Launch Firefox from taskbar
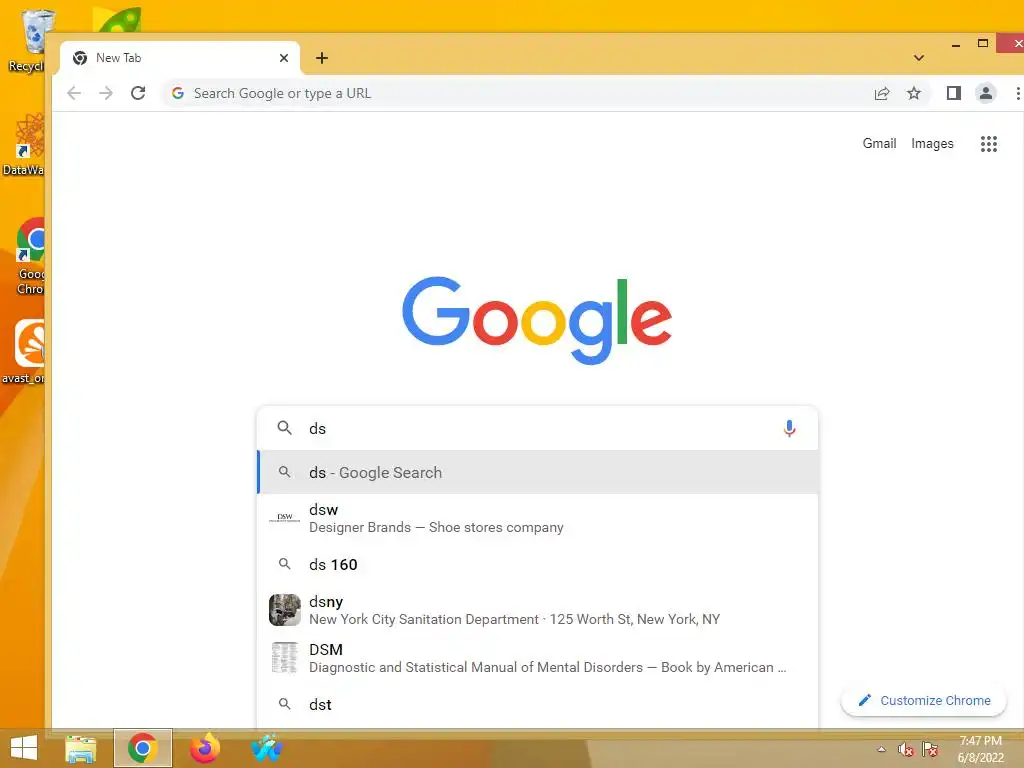1024x768 pixels. click(204, 748)
